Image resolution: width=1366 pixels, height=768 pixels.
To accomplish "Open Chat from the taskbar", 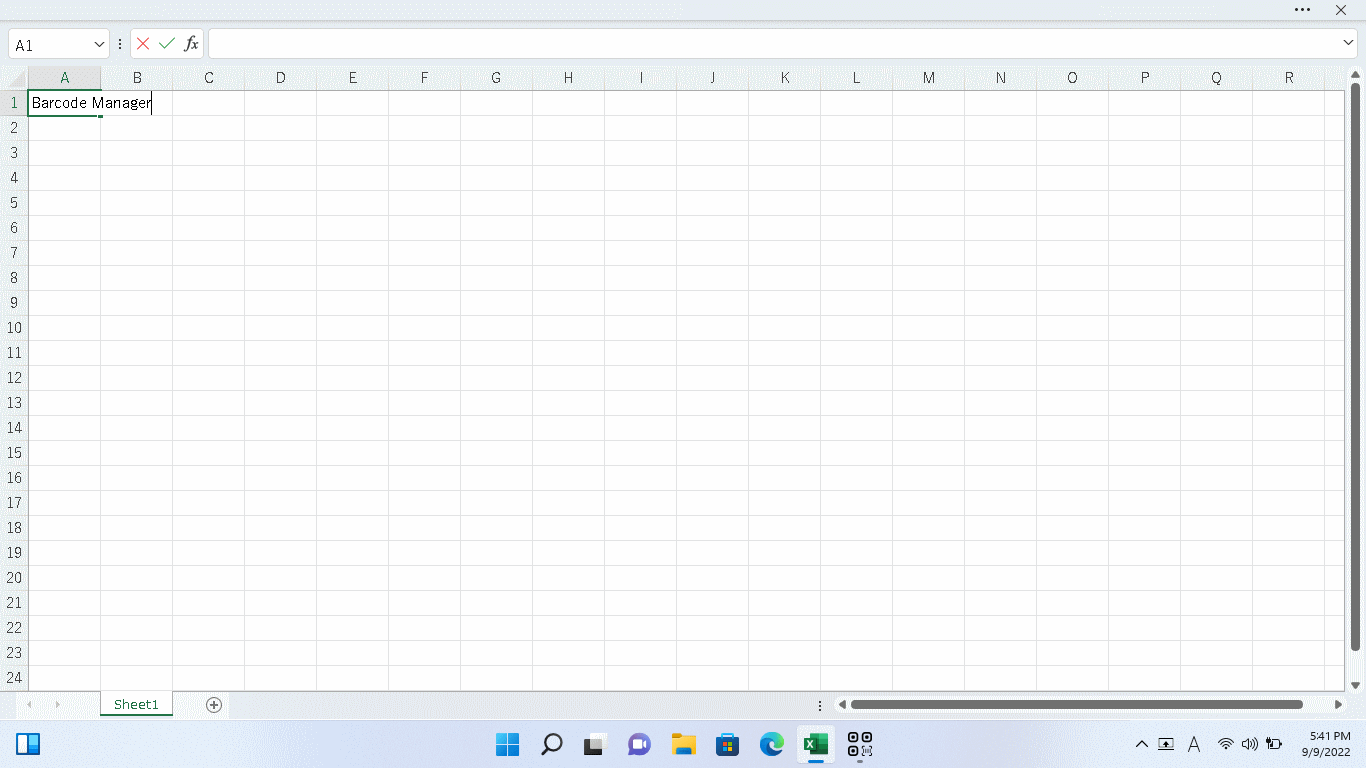I will tap(639, 744).
